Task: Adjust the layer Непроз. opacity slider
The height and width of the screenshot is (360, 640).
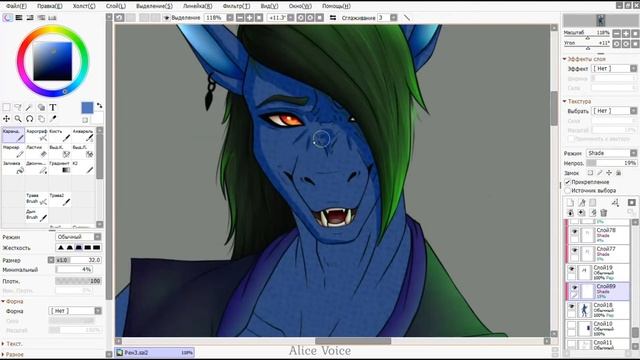Action: pyautogui.click(x=611, y=163)
